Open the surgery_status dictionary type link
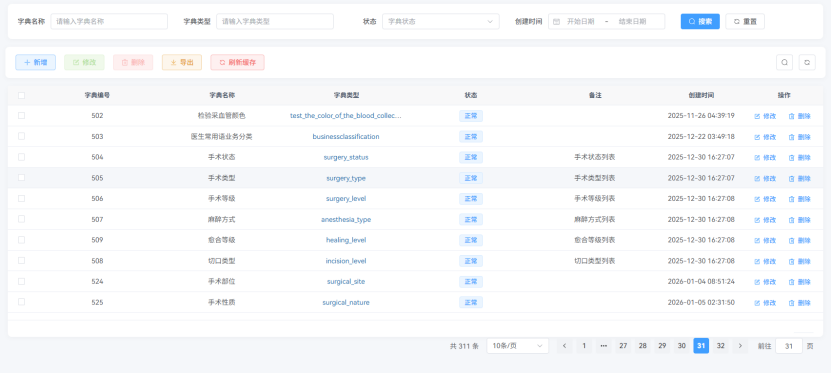 346,157
